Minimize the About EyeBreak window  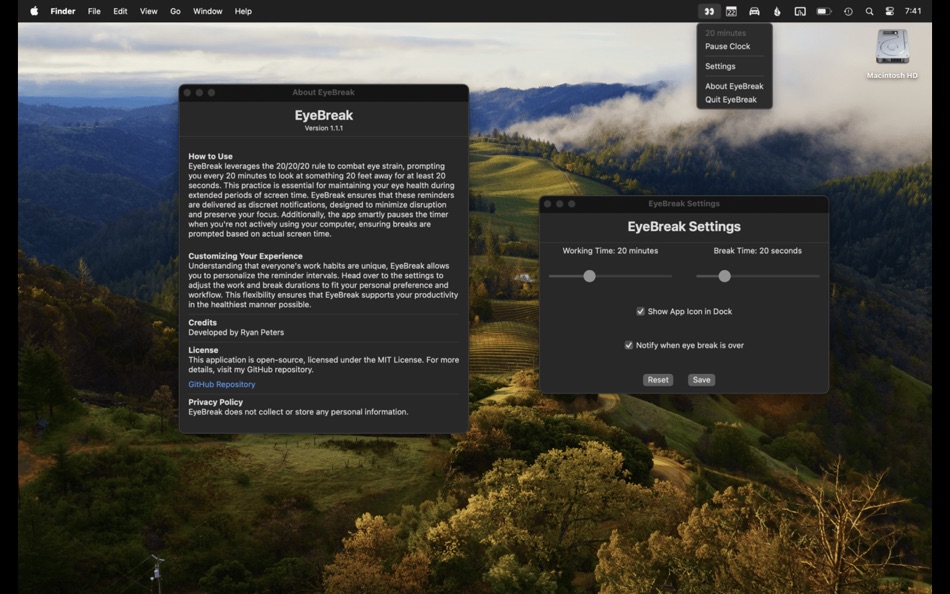coord(199,93)
